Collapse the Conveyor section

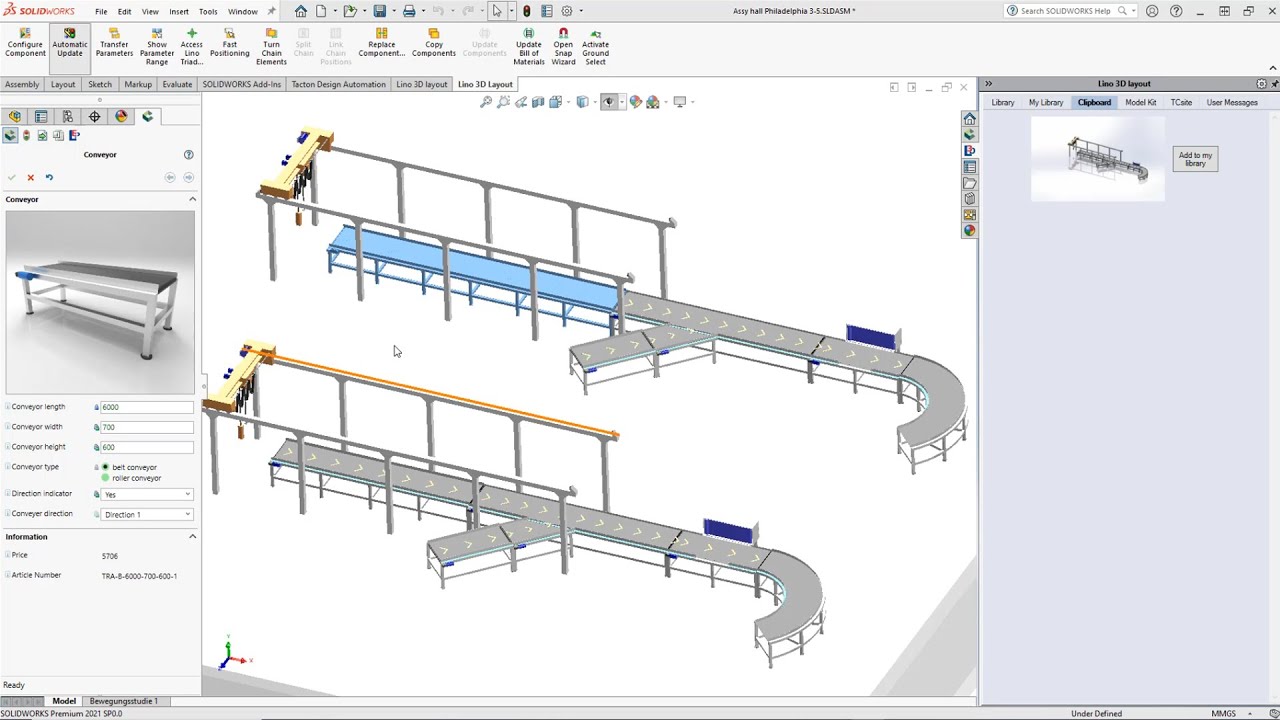pyautogui.click(x=192, y=199)
